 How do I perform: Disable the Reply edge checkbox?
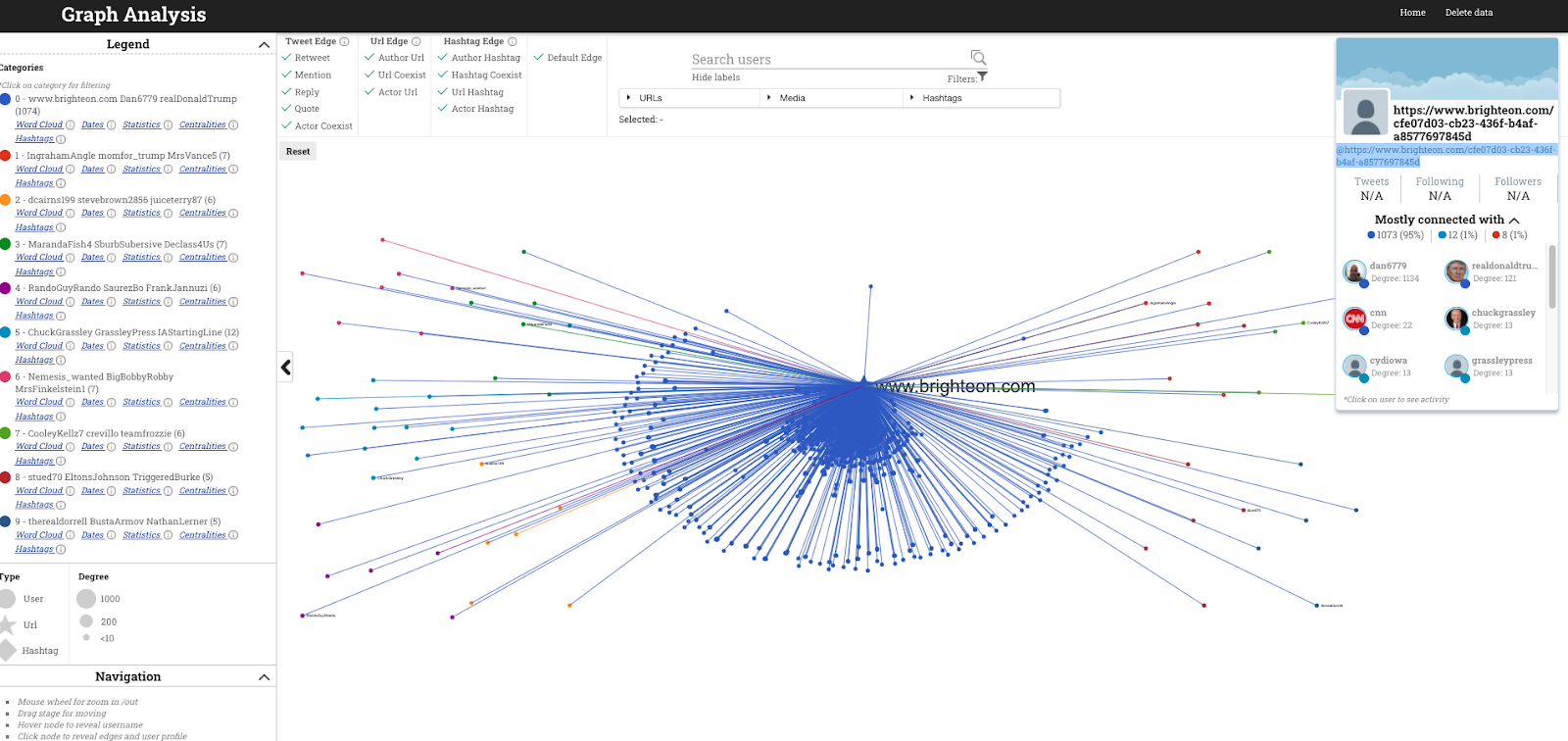(x=287, y=92)
